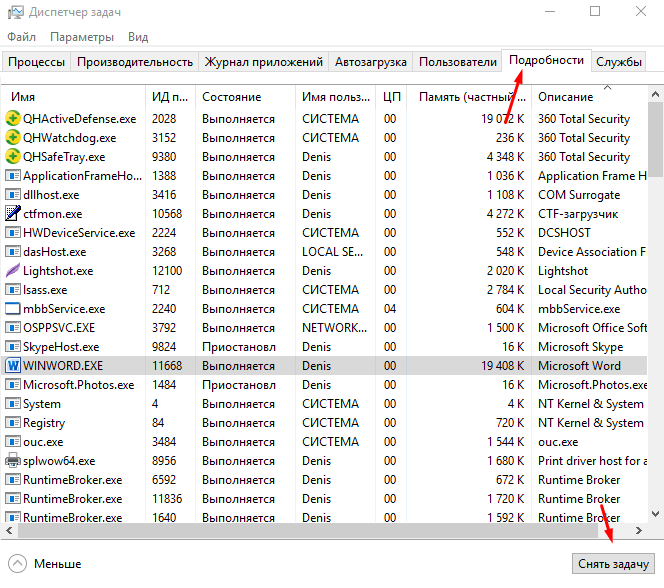Sort by the Память column header
This screenshot has height=588, width=664.
469,97
